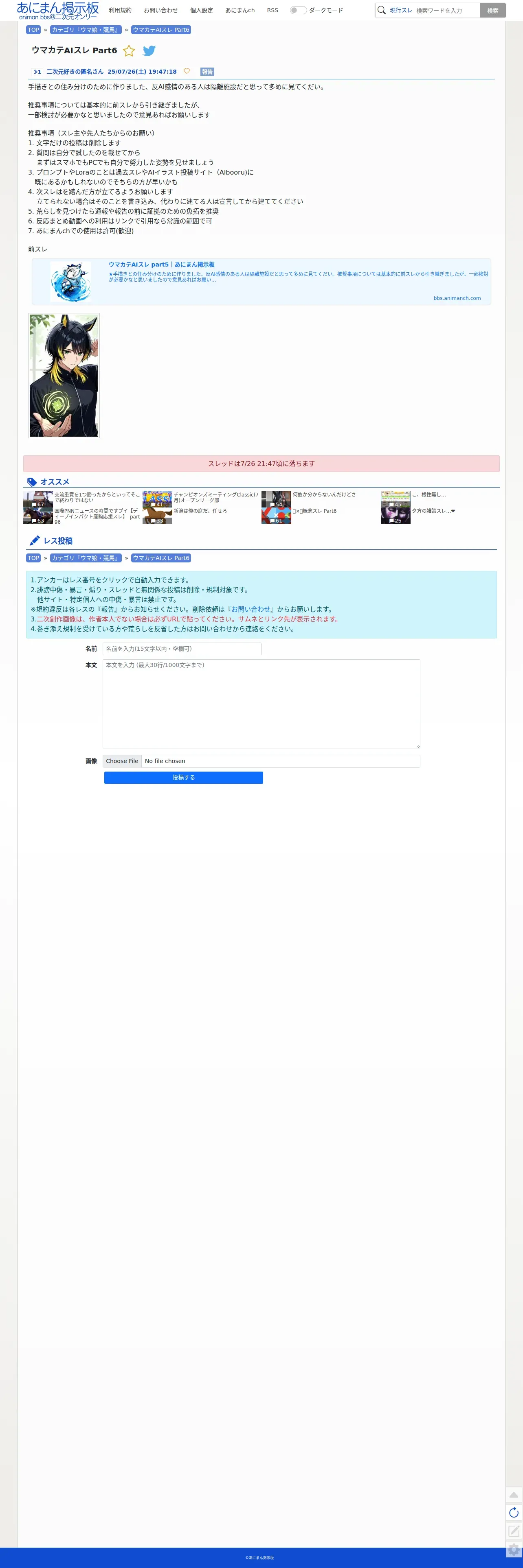
Task: Click the magnifier search icon
Action: (382, 10)
